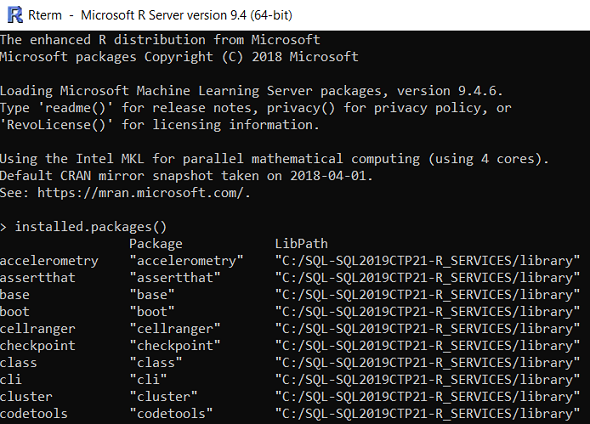Screen dimensions: 590x424
Task: Click the LibPath value in codetools row
Action: coord(427,414)
